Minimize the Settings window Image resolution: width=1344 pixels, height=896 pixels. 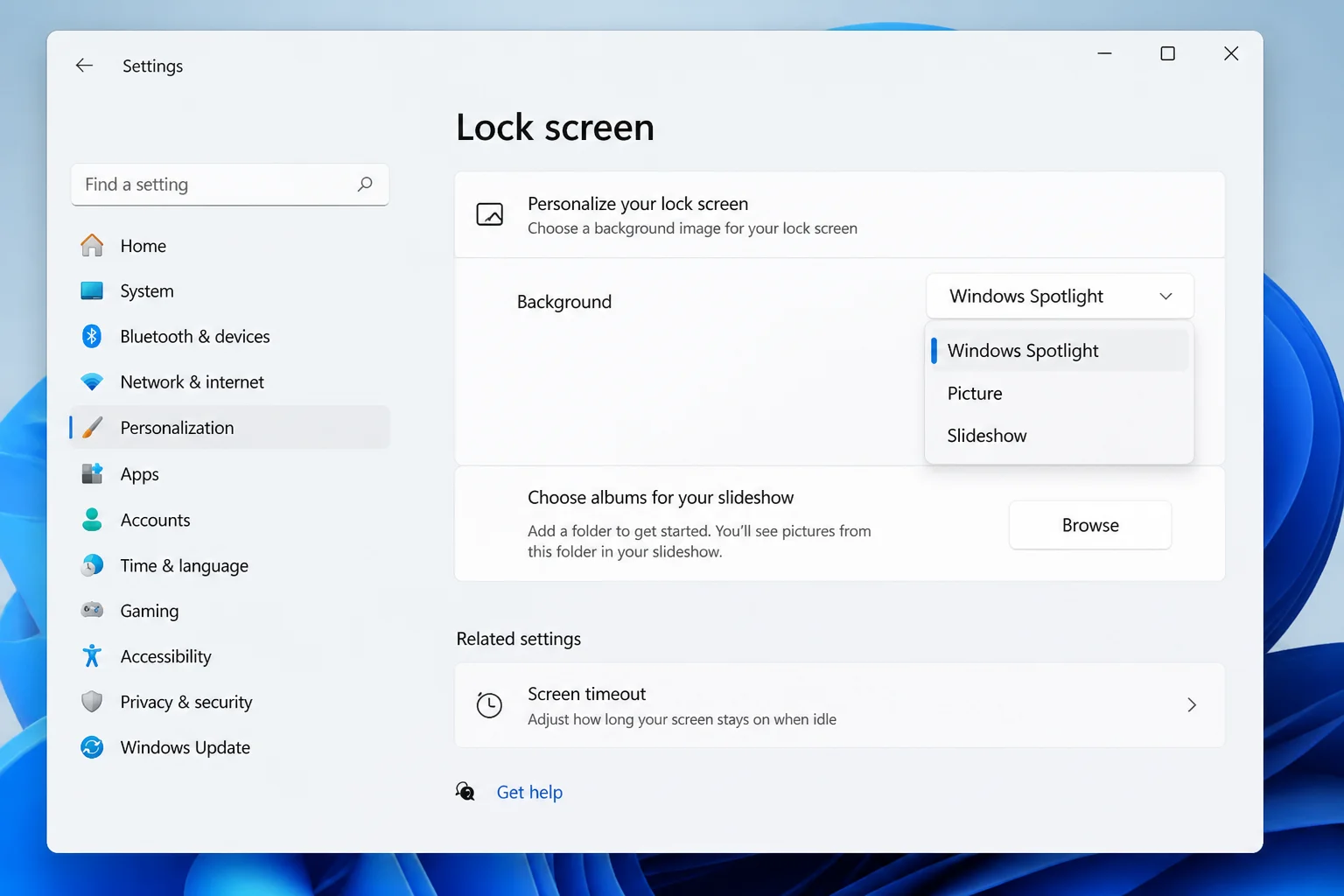[x=1104, y=53]
